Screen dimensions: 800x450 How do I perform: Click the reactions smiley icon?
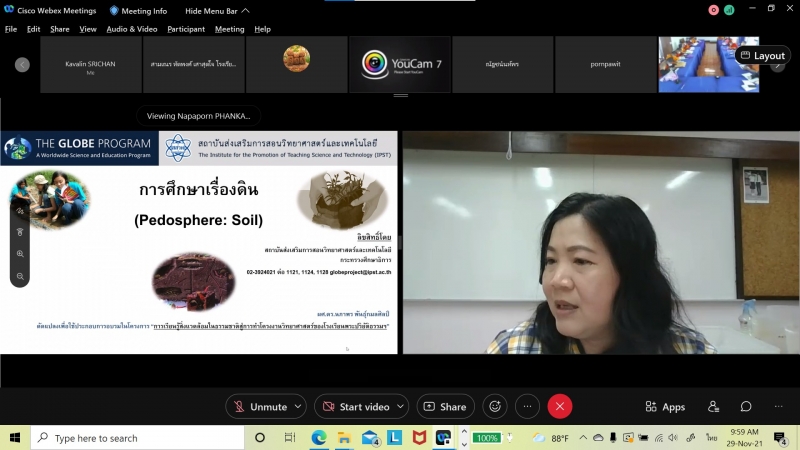(492, 407)
